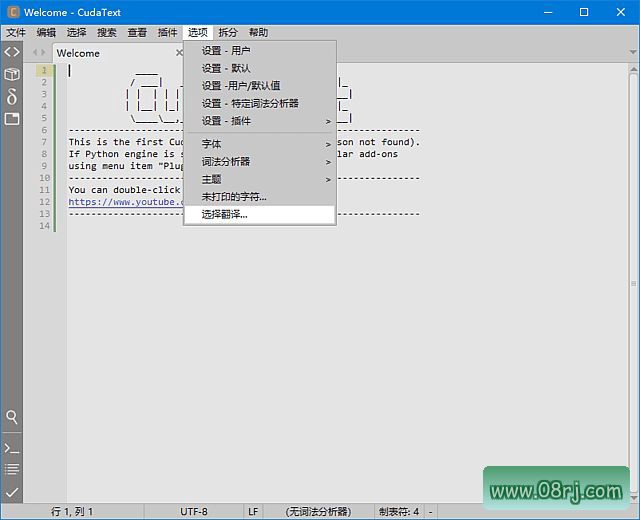Click UTF-8 encoding in status bar

[x=194, y=511]
